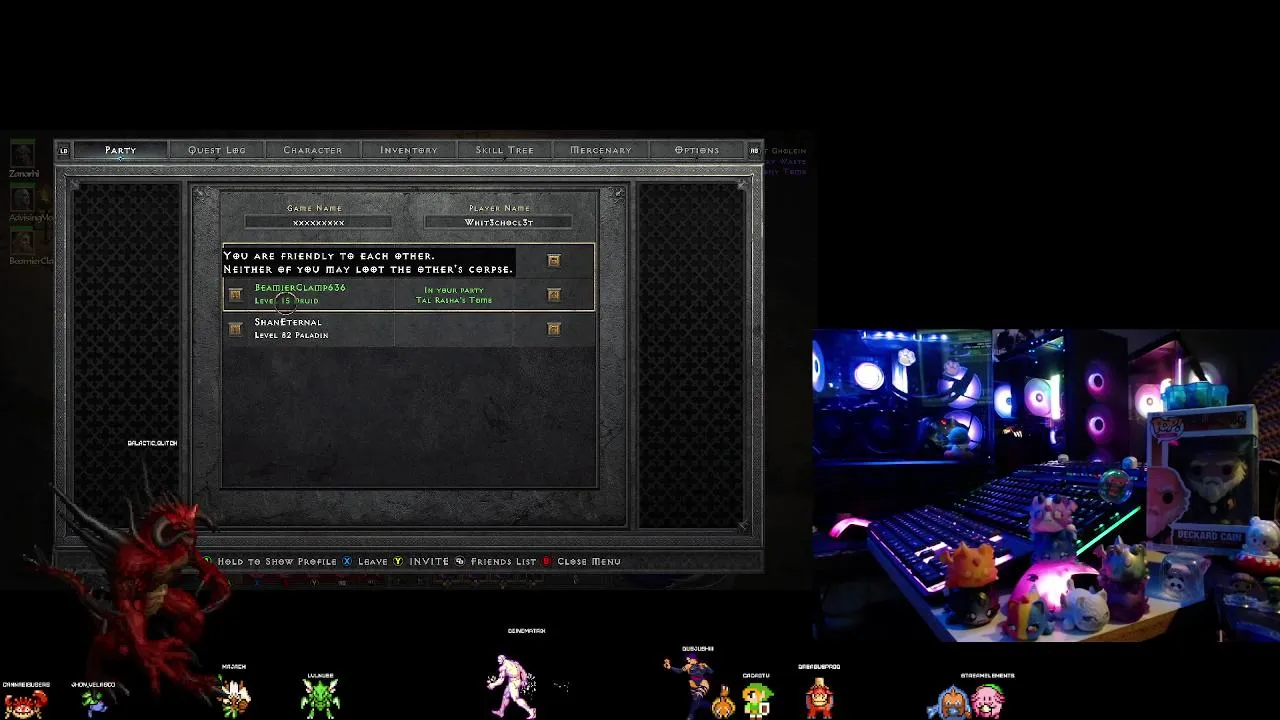Click the jhon_velasco stream avatar

click(94, 702)
